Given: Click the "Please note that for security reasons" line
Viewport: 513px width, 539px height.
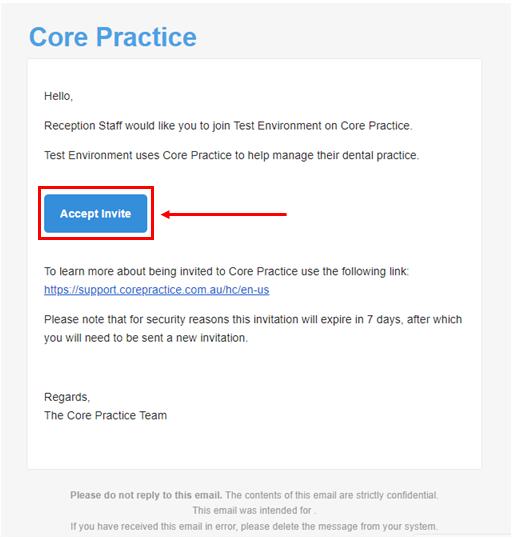Looking at the screenshot, I should pyautogui.click(x=253, y=320).
